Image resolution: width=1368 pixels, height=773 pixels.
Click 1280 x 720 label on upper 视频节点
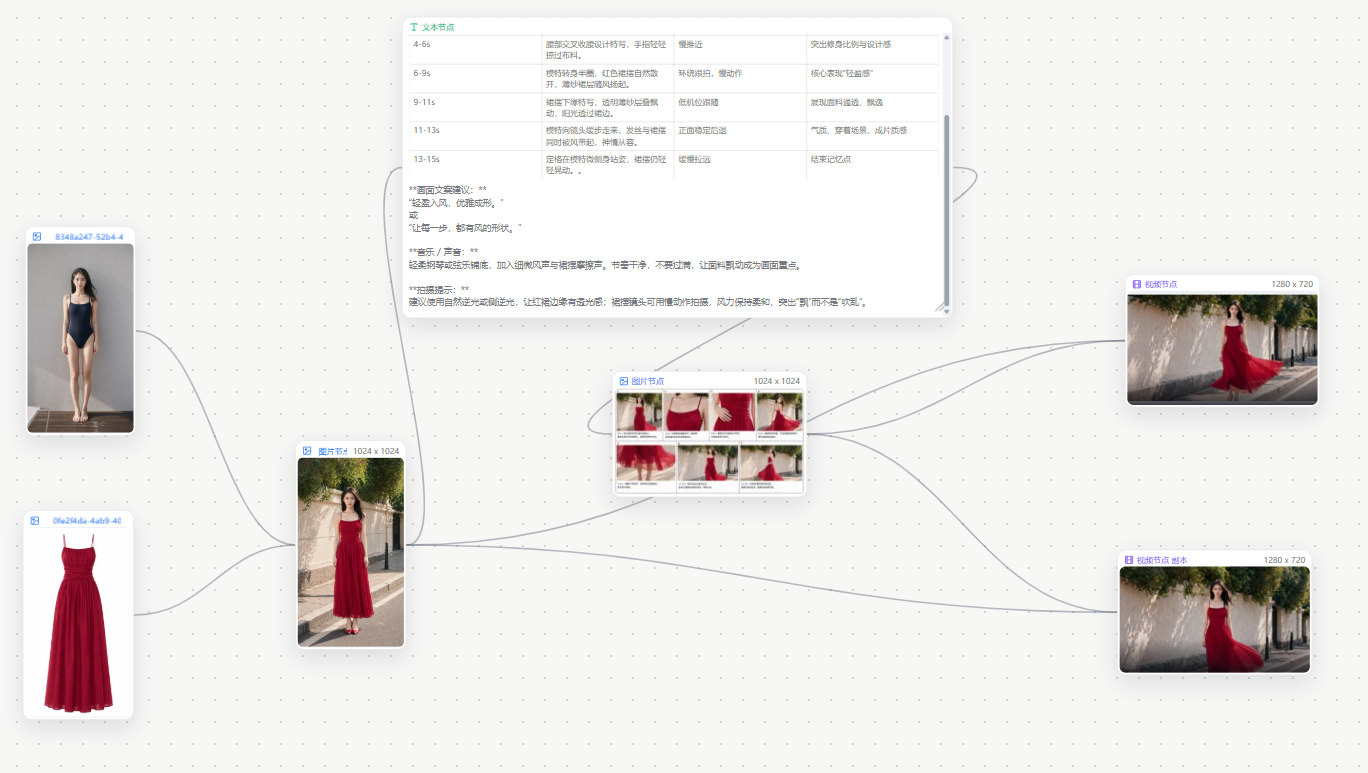1292,284
